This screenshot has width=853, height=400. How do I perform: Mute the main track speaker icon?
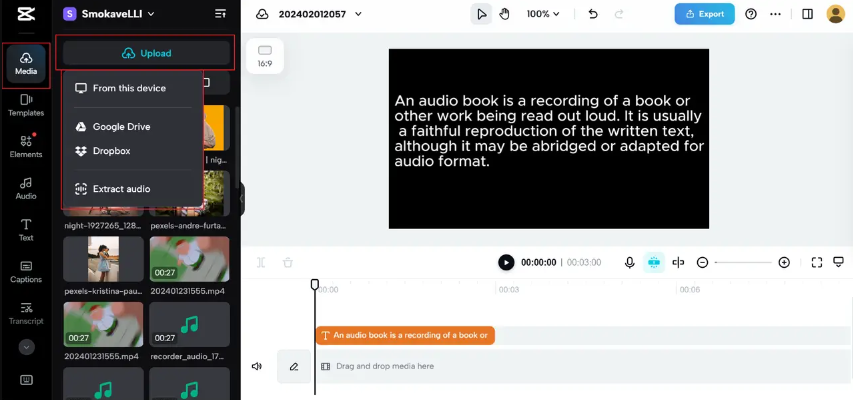coord(257,366)
